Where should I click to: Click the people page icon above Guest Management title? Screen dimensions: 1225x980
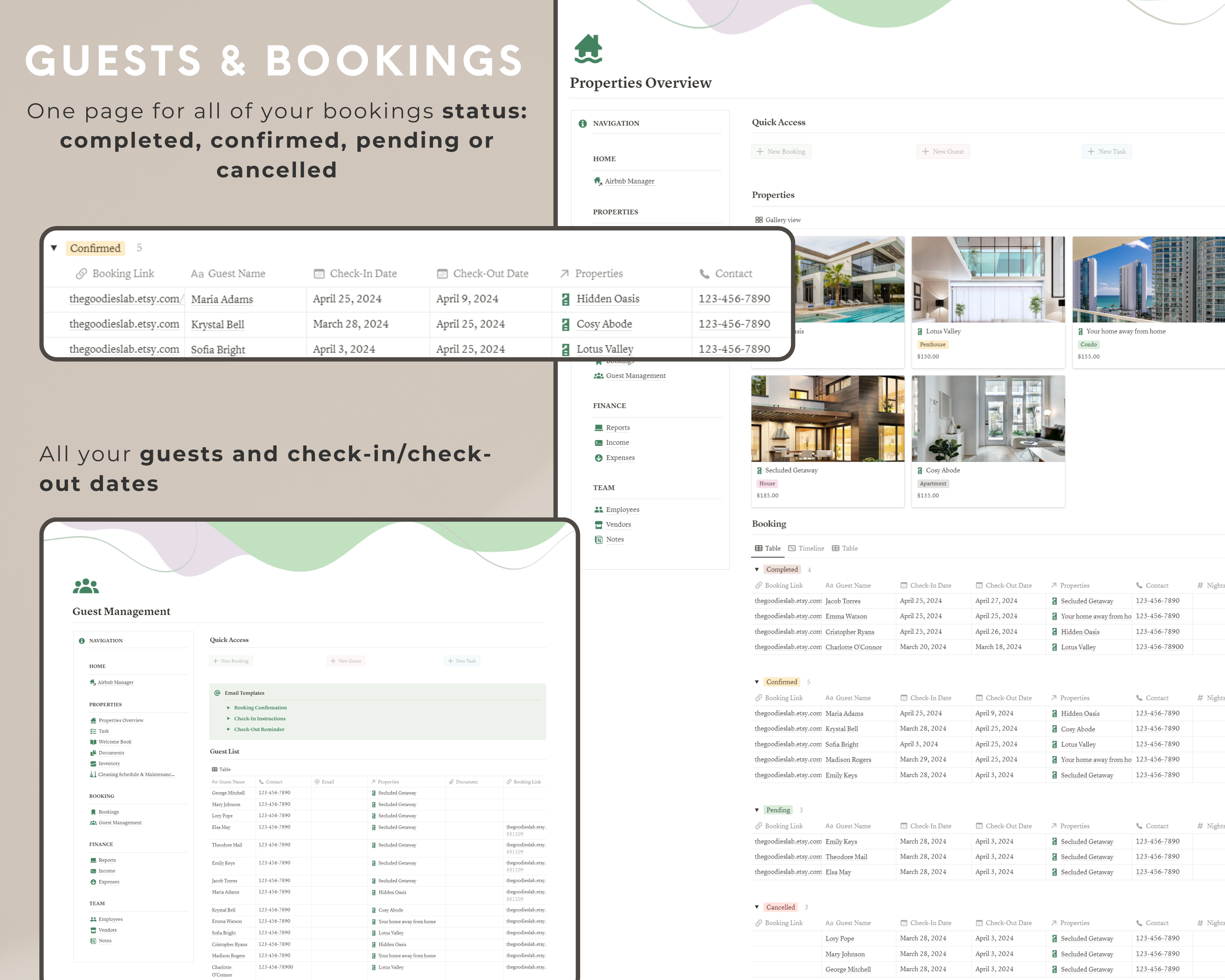(x=86, y=586)
